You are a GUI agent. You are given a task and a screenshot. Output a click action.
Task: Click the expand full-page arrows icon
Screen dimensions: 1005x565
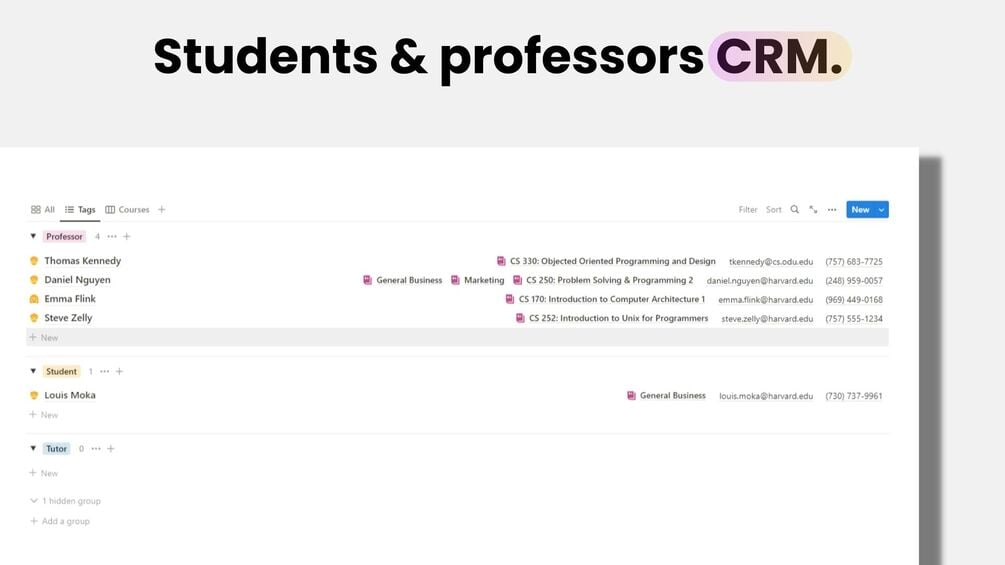[813, 210]
